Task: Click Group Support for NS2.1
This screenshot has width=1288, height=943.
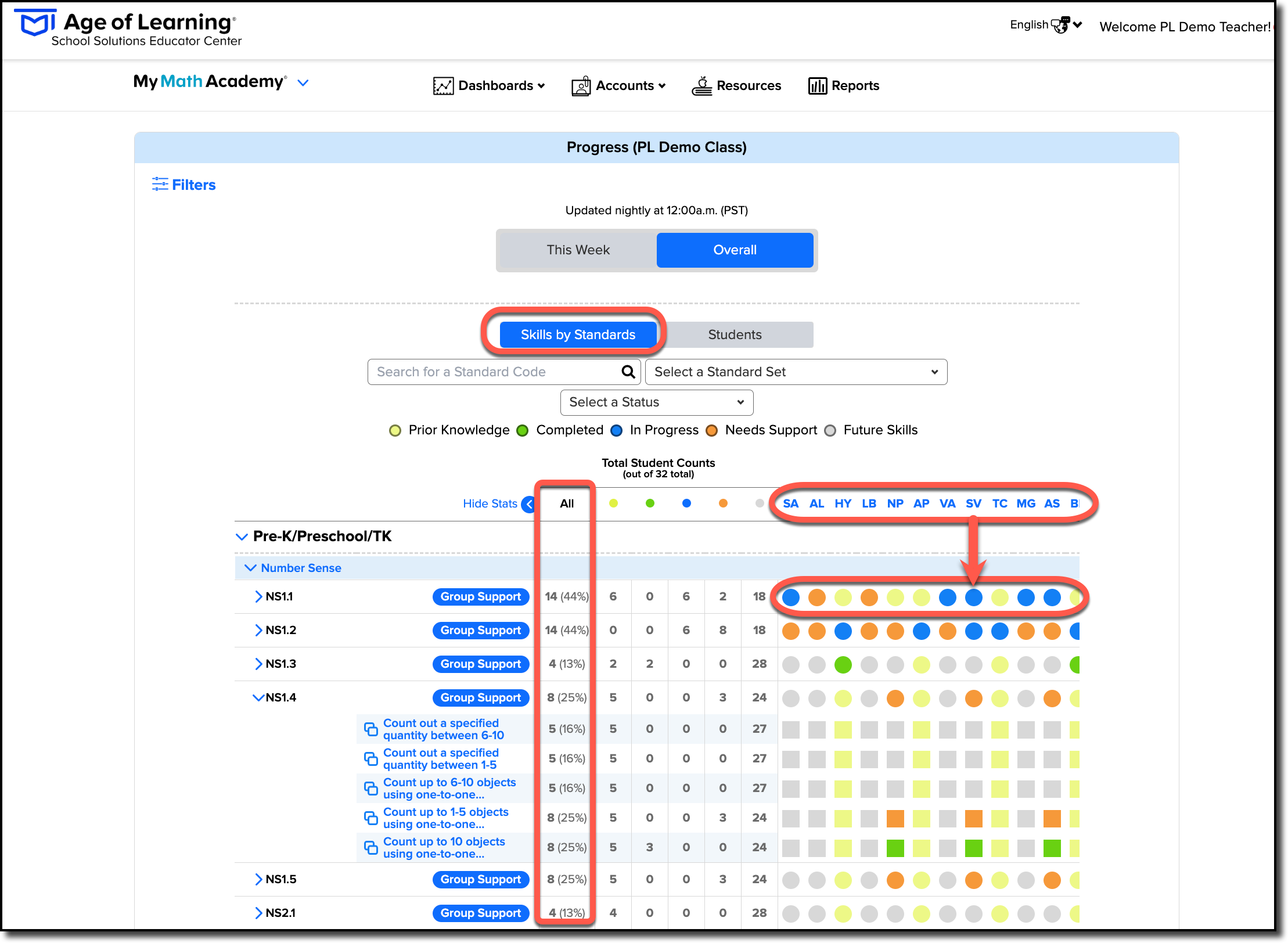Action: coord(481,913)
